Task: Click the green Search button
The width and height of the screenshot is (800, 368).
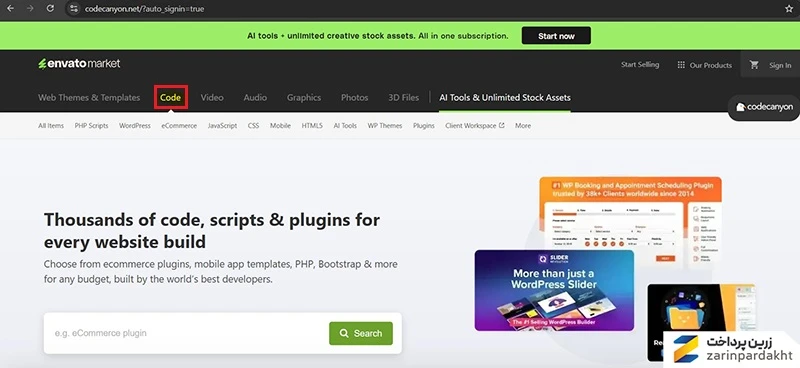Action: [x=361, y=333]
